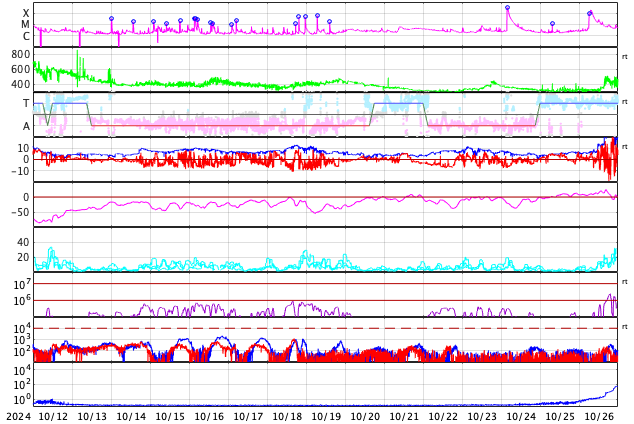Click the 'C' flare class axis label
The image size is (634, 424).
tap(26, 36)
